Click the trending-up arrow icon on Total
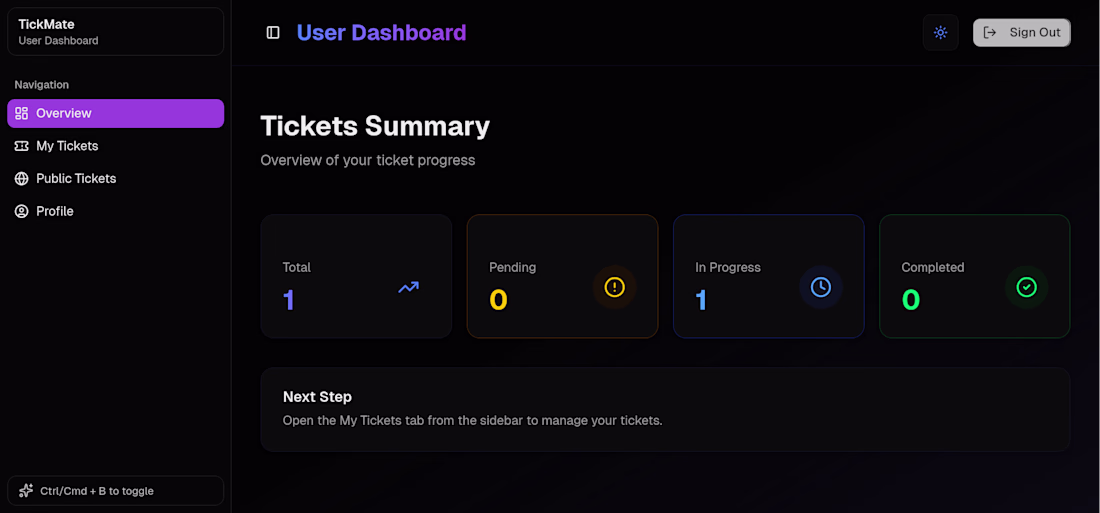The width and height of the screenshot is (1100, 513). click(x=408, y=287)
